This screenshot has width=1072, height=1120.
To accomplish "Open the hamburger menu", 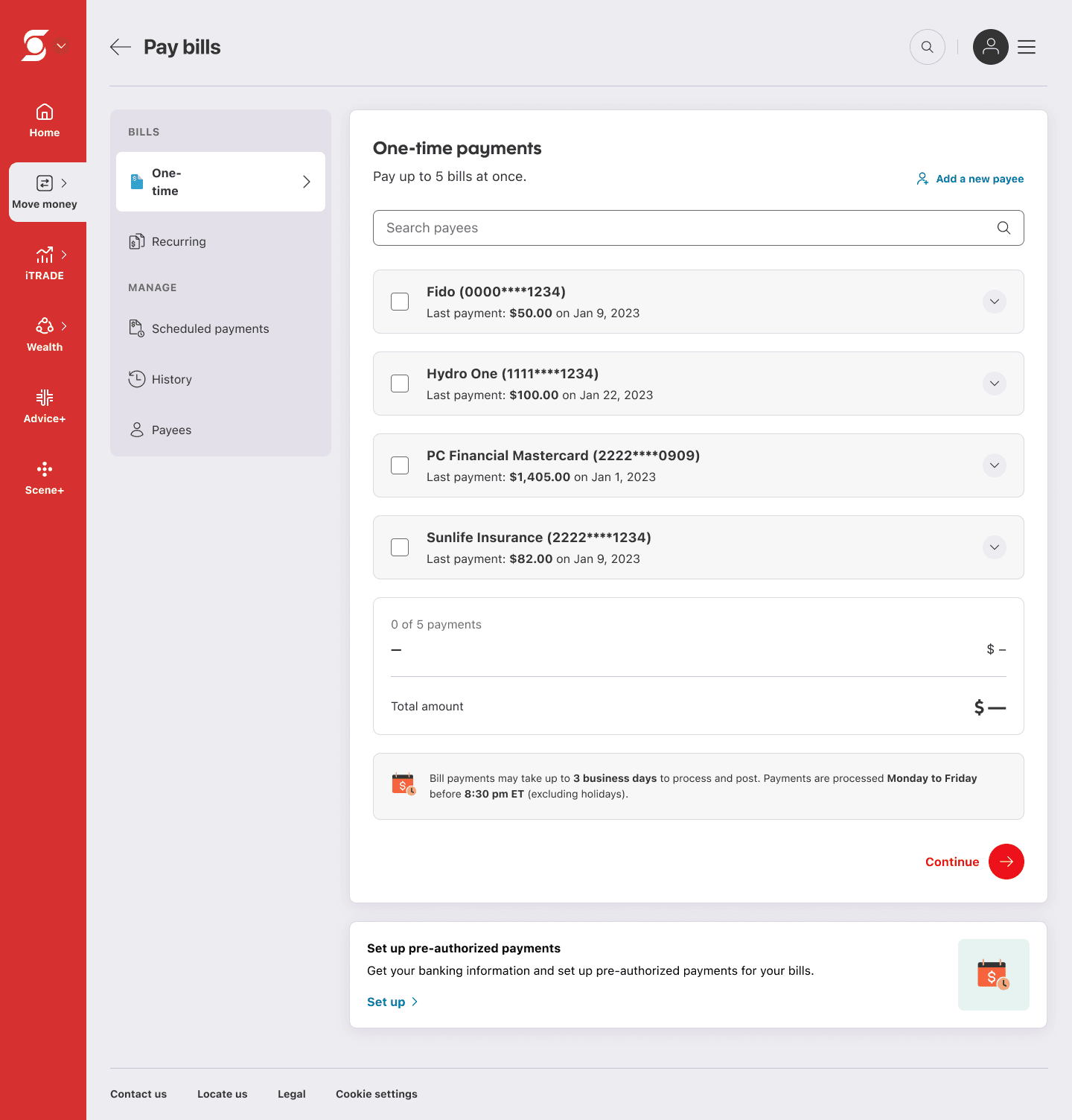I will tap(1027, 47).
